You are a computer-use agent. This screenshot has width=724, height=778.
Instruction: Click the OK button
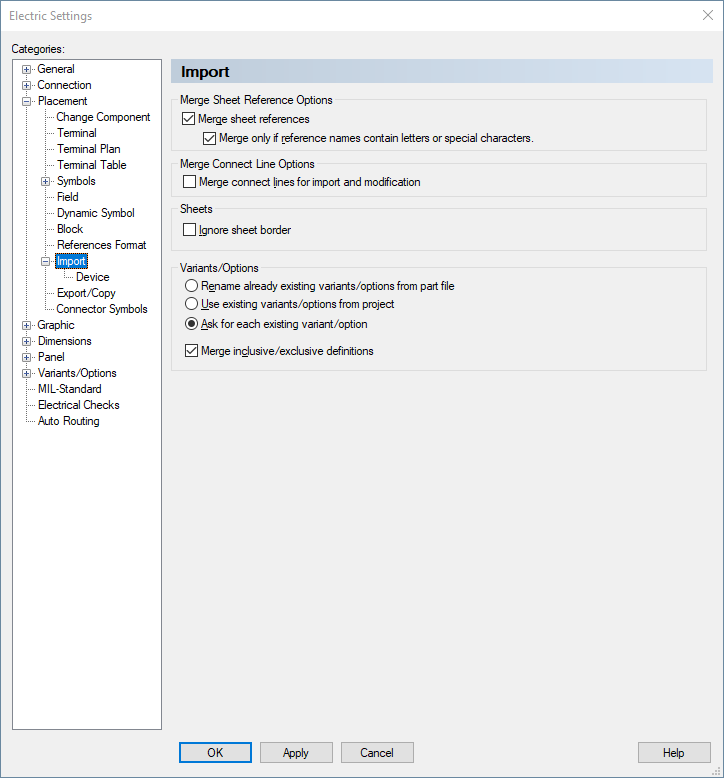pos(215,753)
